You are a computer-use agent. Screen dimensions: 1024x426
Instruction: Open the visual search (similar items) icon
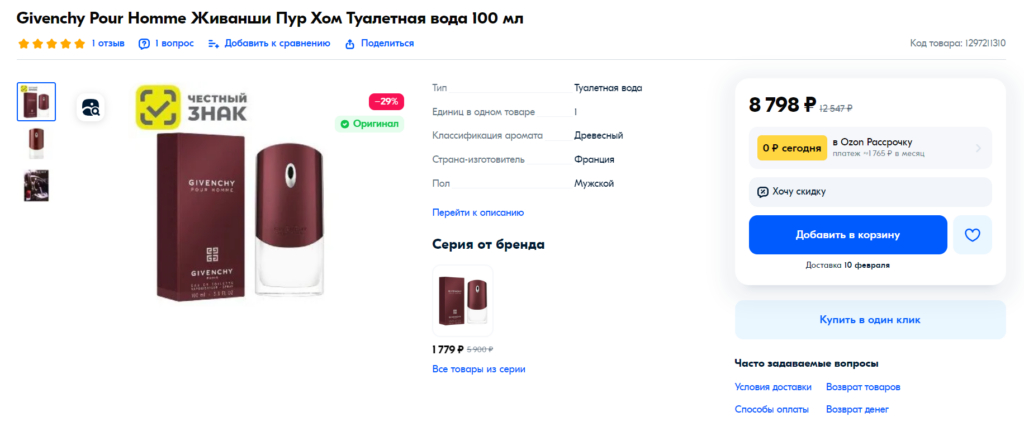coord(92,108)
